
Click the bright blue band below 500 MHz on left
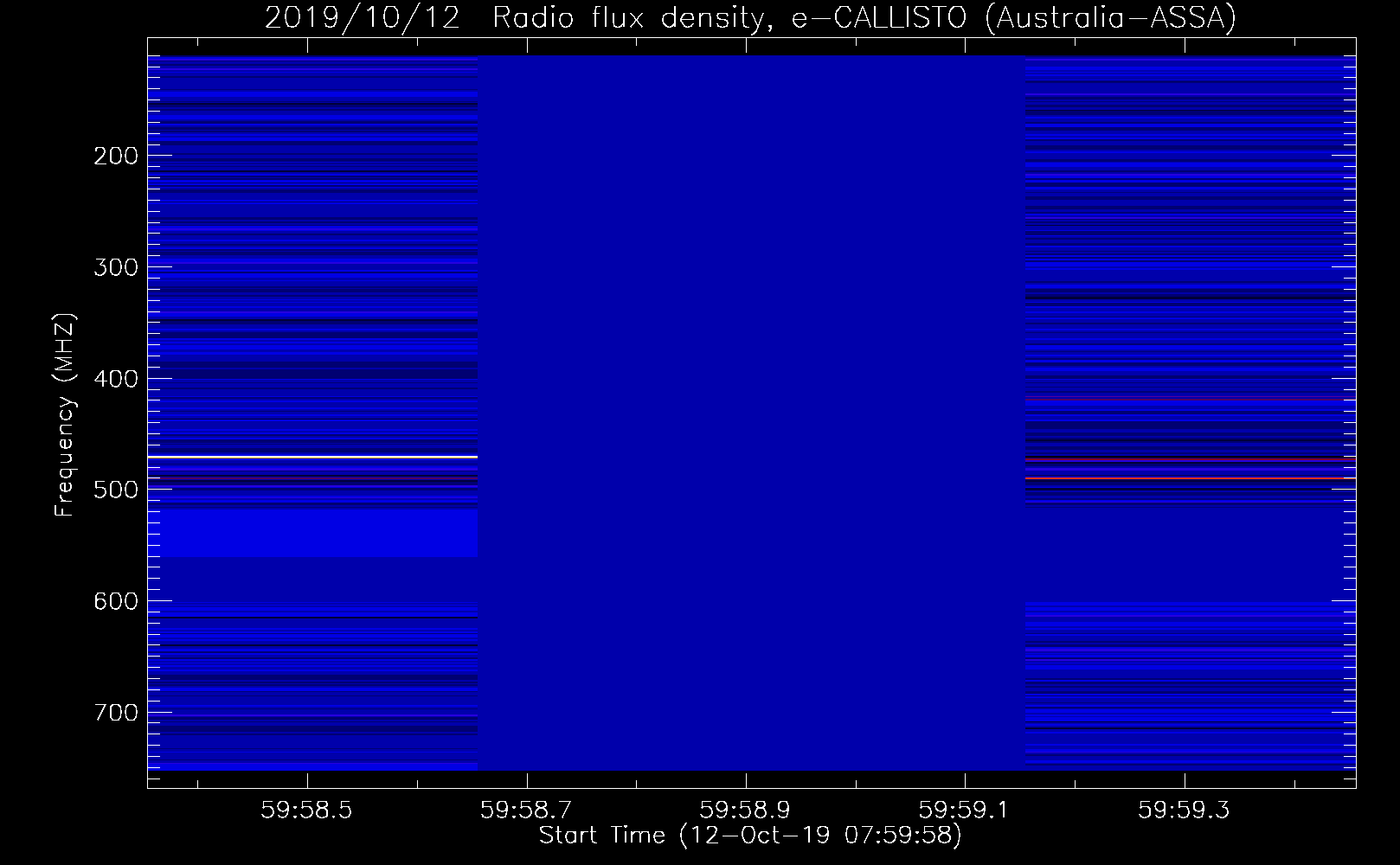click(312, 533)
